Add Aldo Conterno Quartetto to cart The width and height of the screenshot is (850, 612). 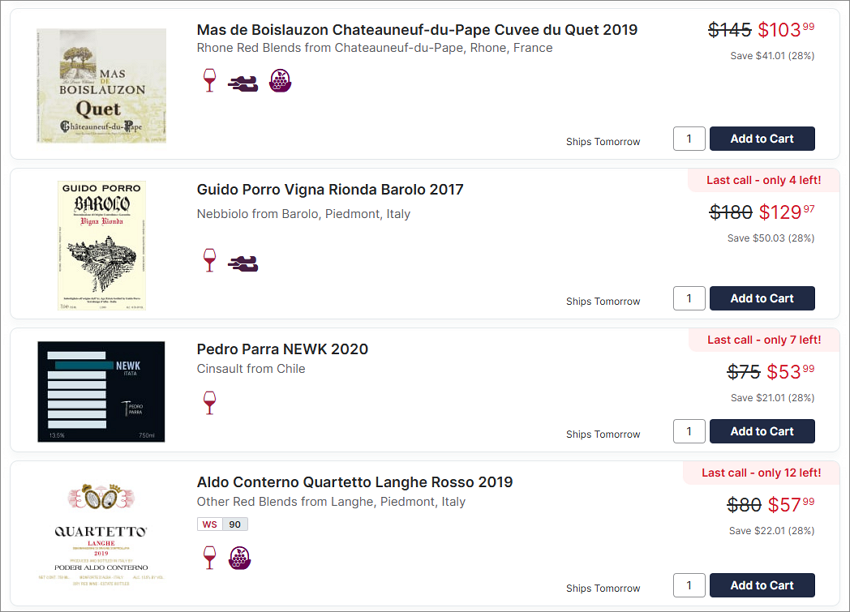click(x=762, y=585)
